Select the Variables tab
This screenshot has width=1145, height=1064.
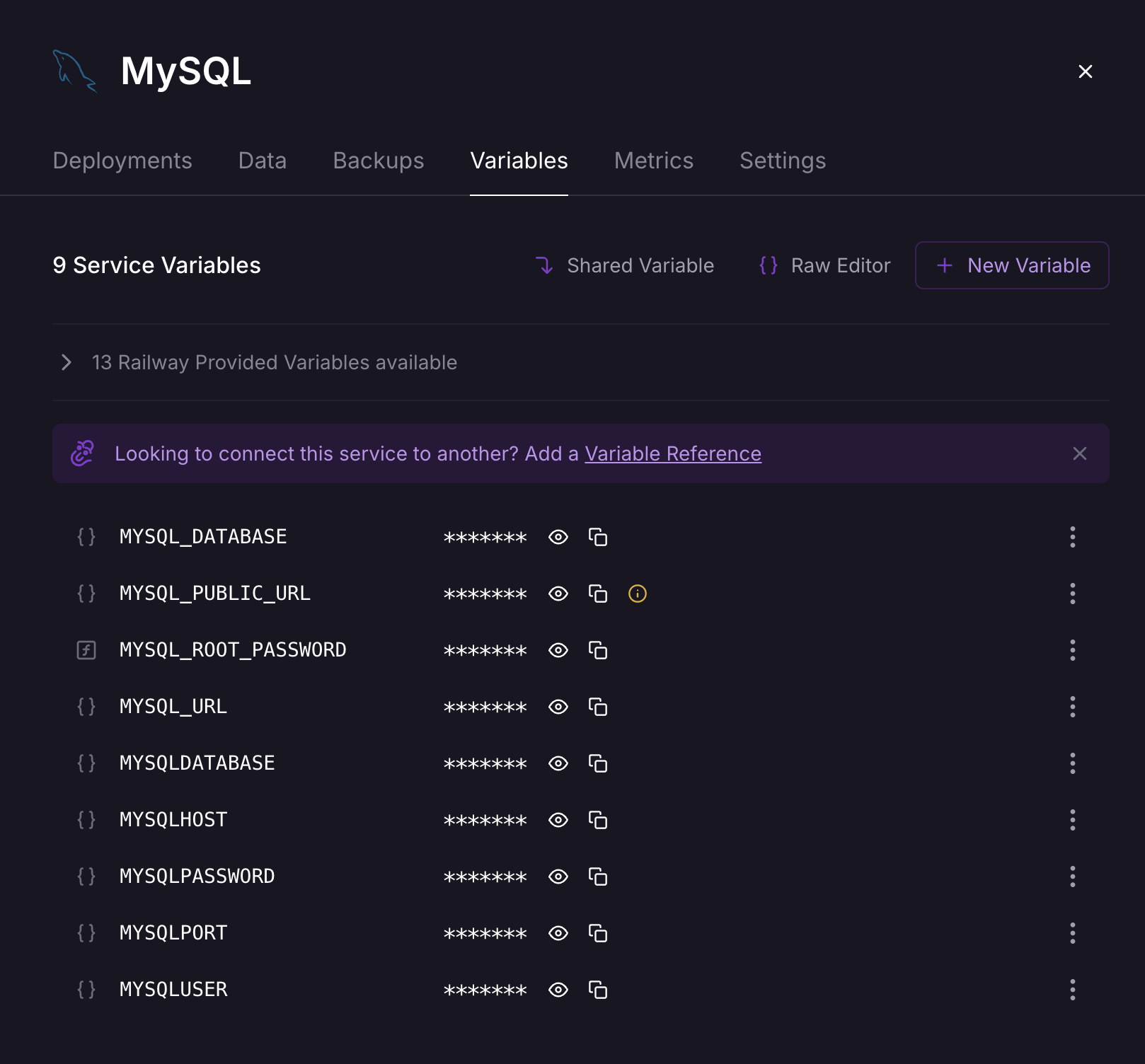pyautogui.click(x=519, y=161)
